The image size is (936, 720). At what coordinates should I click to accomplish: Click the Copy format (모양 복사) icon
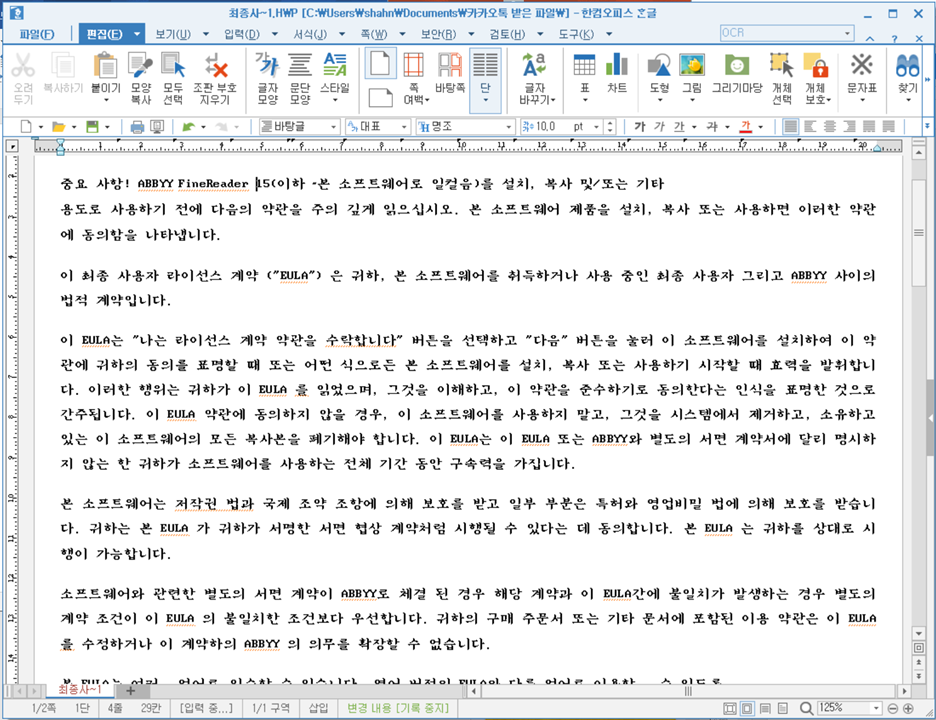[141, 66]
